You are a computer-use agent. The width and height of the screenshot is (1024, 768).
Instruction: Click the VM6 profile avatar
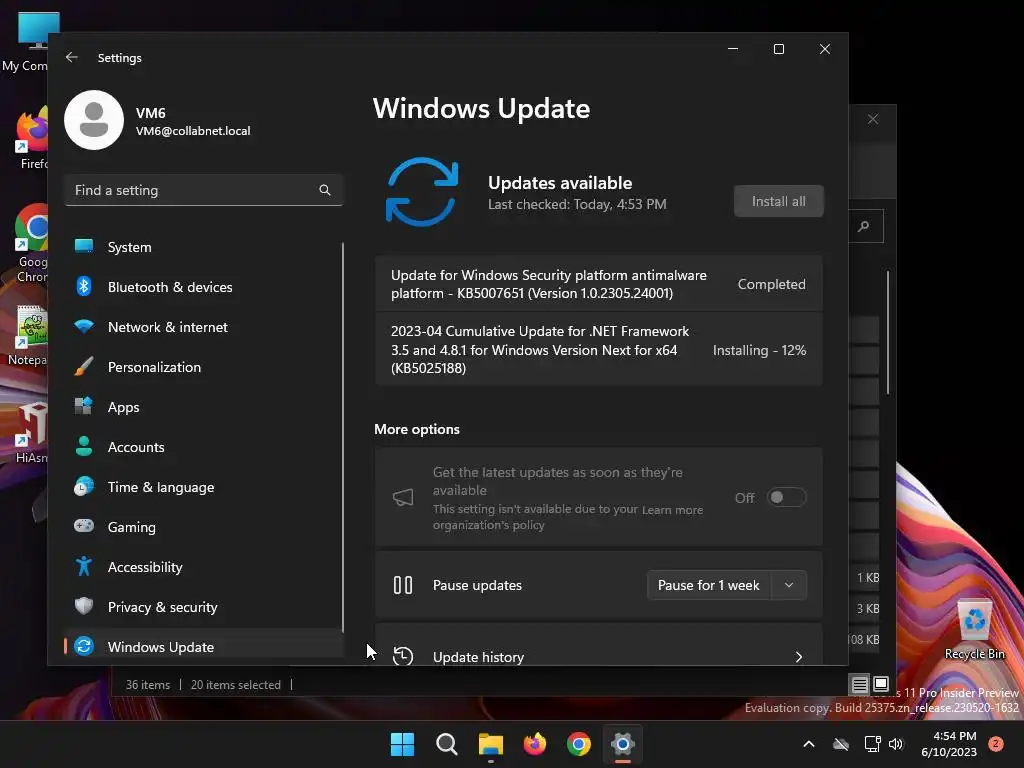(x=94, y=120)
